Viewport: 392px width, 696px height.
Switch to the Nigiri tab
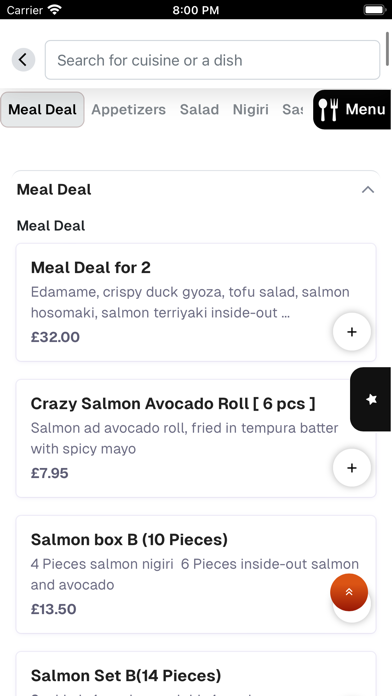pos(250,109)
